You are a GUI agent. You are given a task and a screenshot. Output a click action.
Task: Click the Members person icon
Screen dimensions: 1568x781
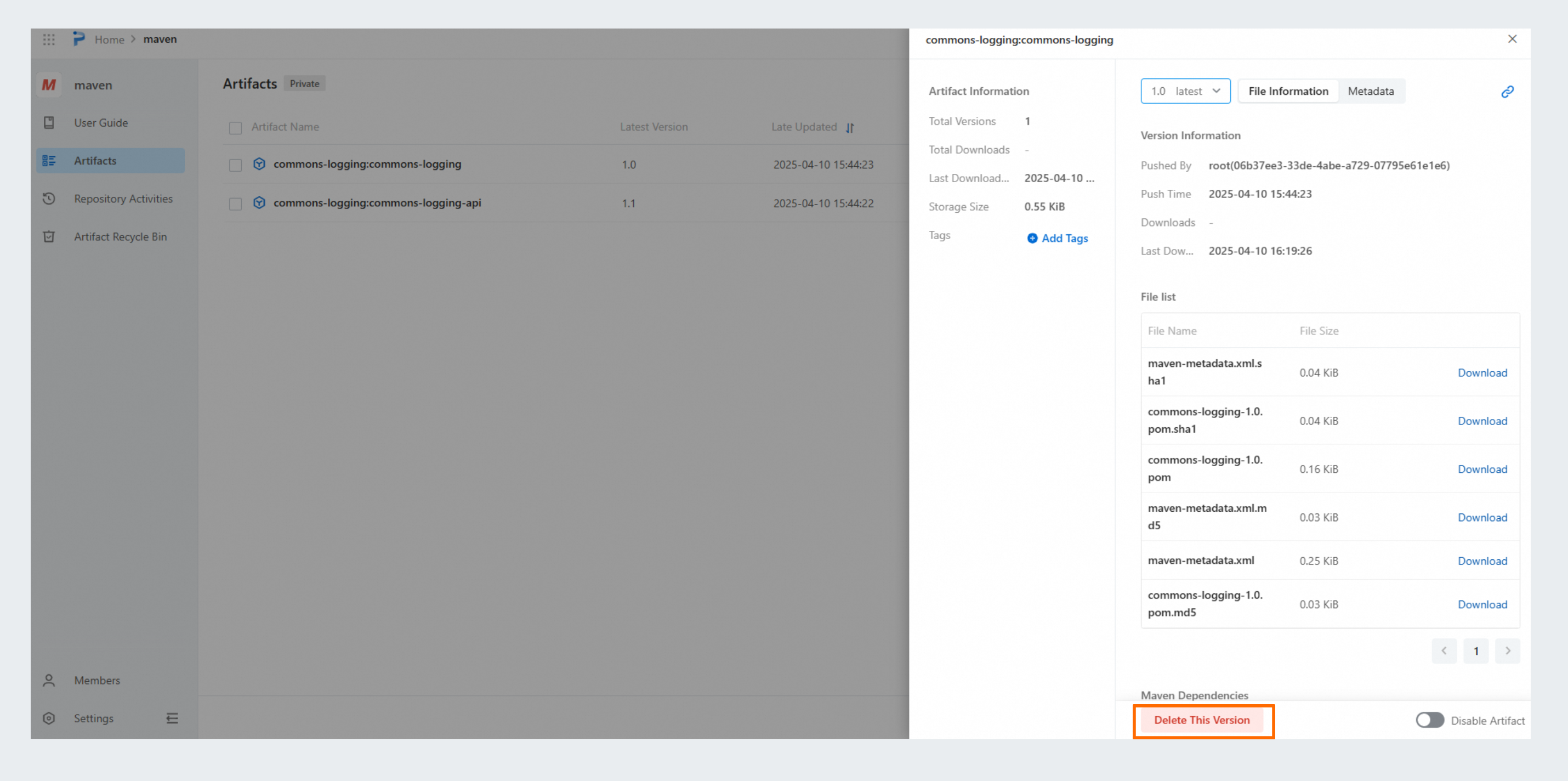coord(49,680)
